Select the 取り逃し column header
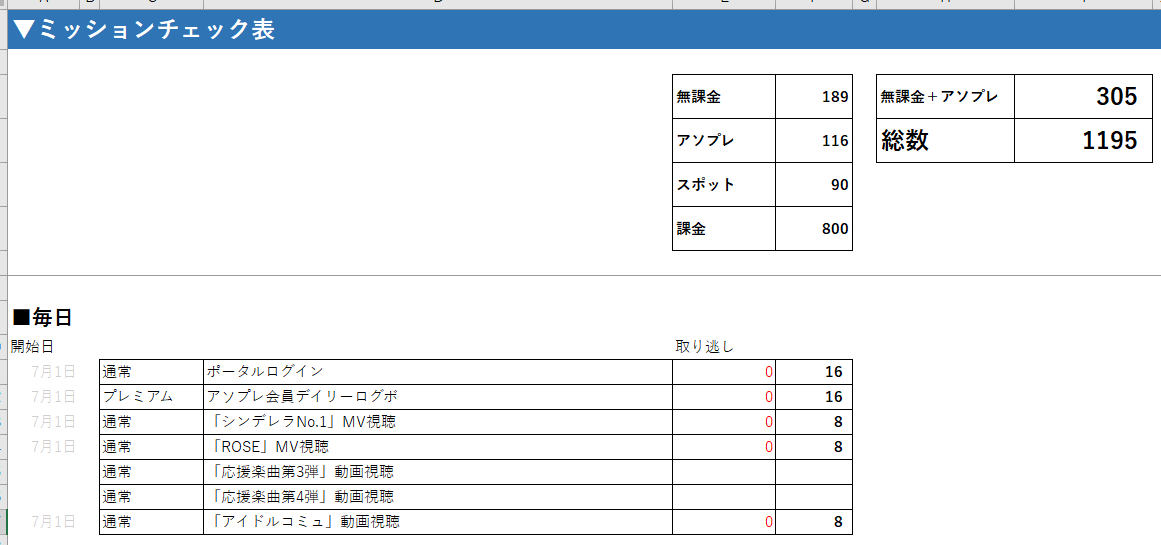 coord(704,346)
